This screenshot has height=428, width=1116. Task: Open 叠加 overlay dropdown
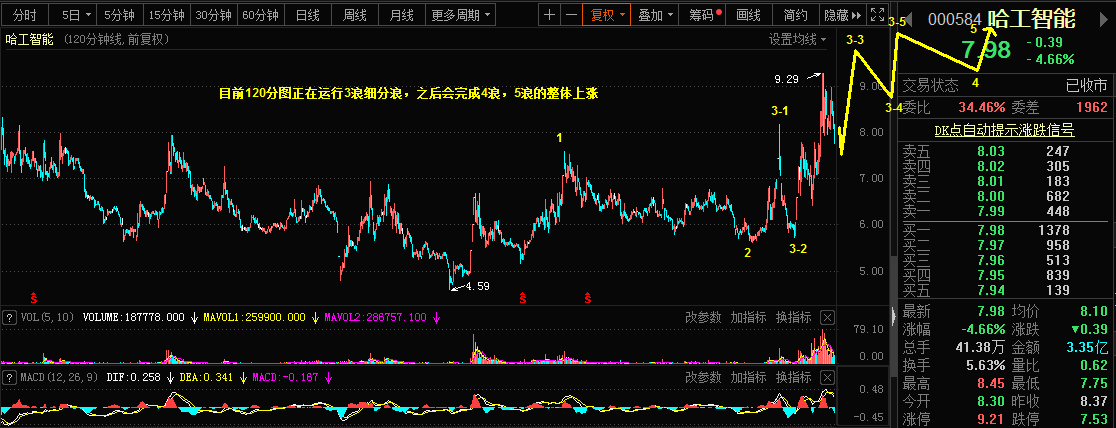656,14
